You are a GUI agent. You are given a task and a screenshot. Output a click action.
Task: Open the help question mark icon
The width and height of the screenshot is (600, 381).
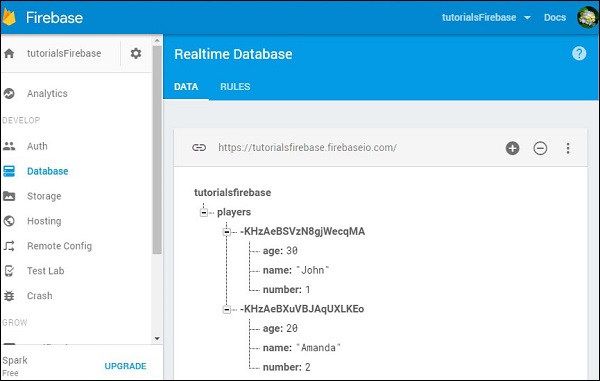[579, 54]
